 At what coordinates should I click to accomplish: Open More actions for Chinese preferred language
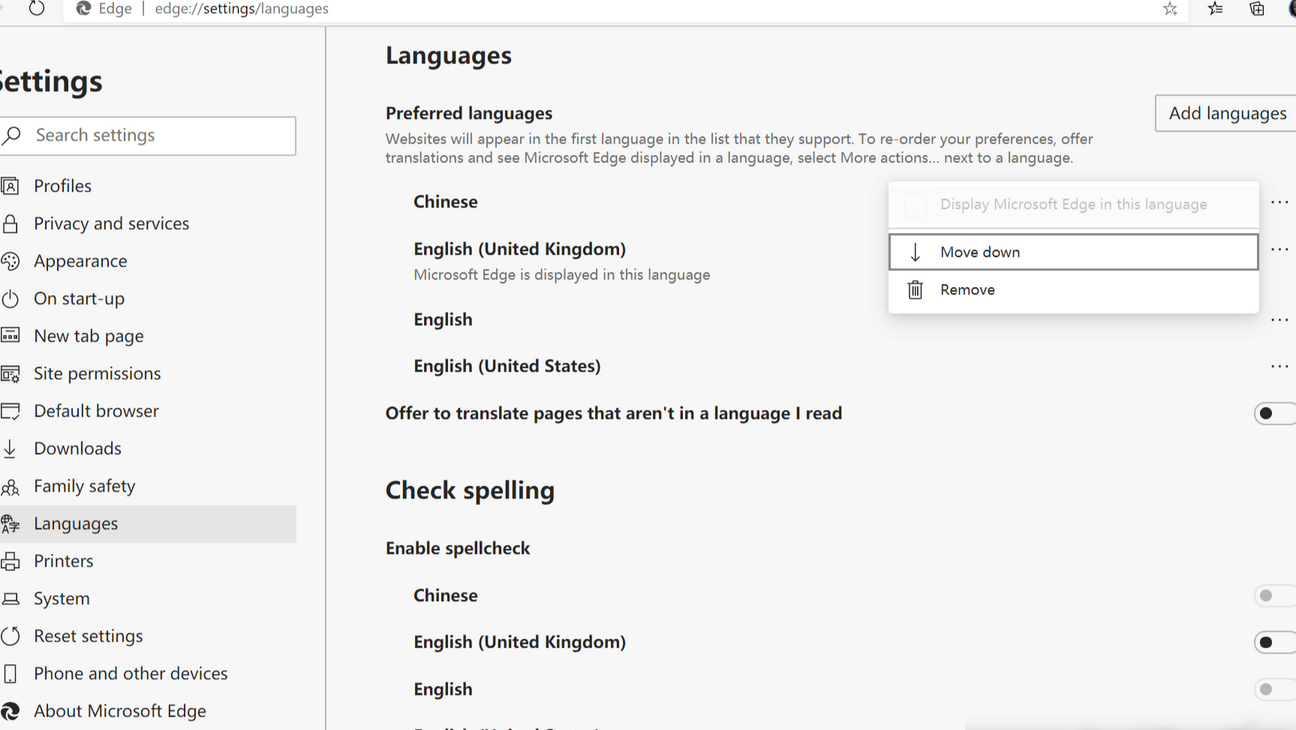pyautogui.click(x=1279, y=202)
